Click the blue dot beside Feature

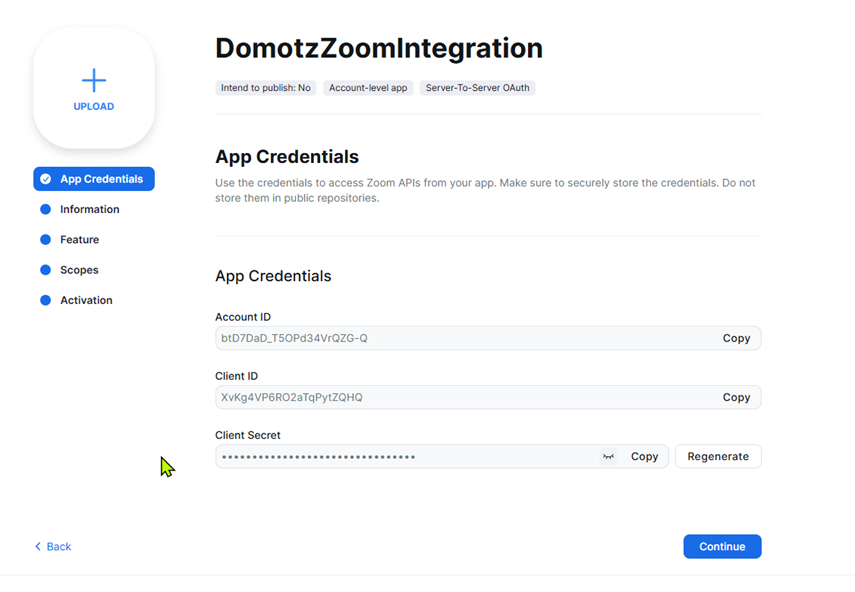[45, 240]
